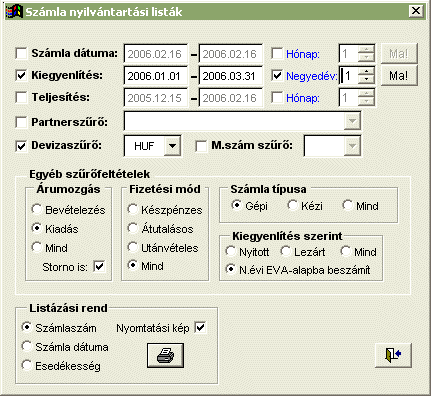Screen dimensions: 431x396
Task: Click the Listázási rend group label
Action: point(68,308)
